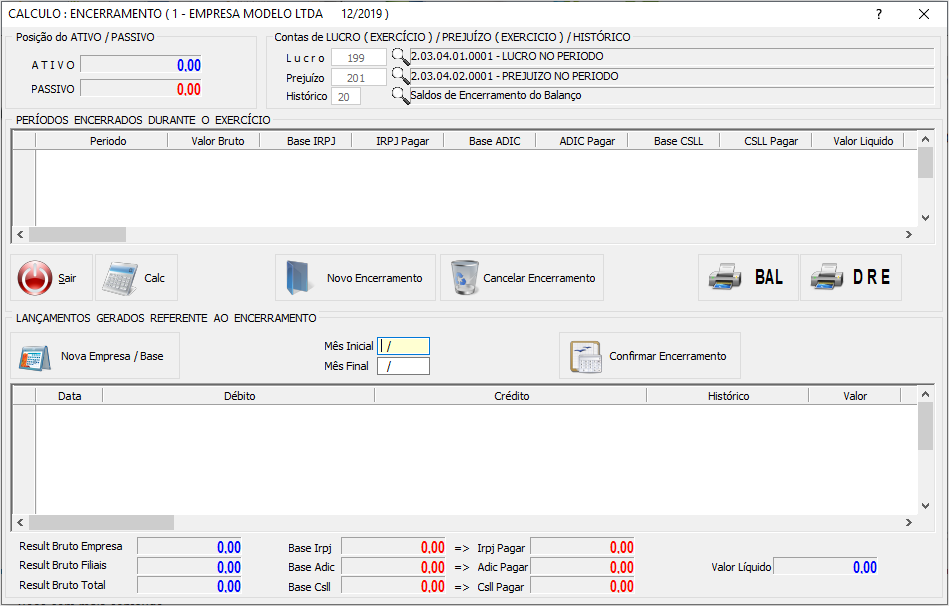Click the CSLL Pagar column header
This screenshot has width=949, height=606.
(766, 141)
